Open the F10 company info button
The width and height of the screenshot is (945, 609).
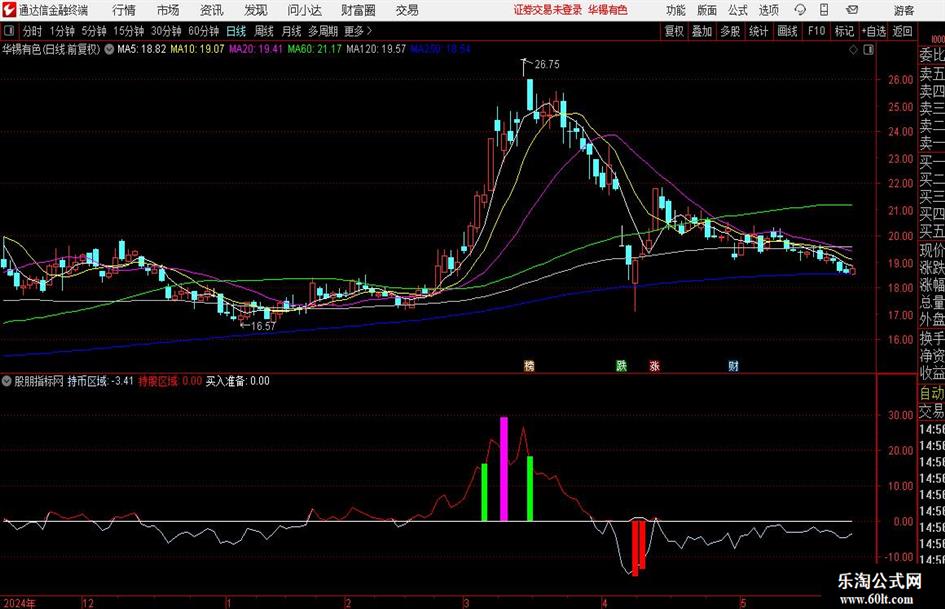pyautogui.click(x=817, y=31)
